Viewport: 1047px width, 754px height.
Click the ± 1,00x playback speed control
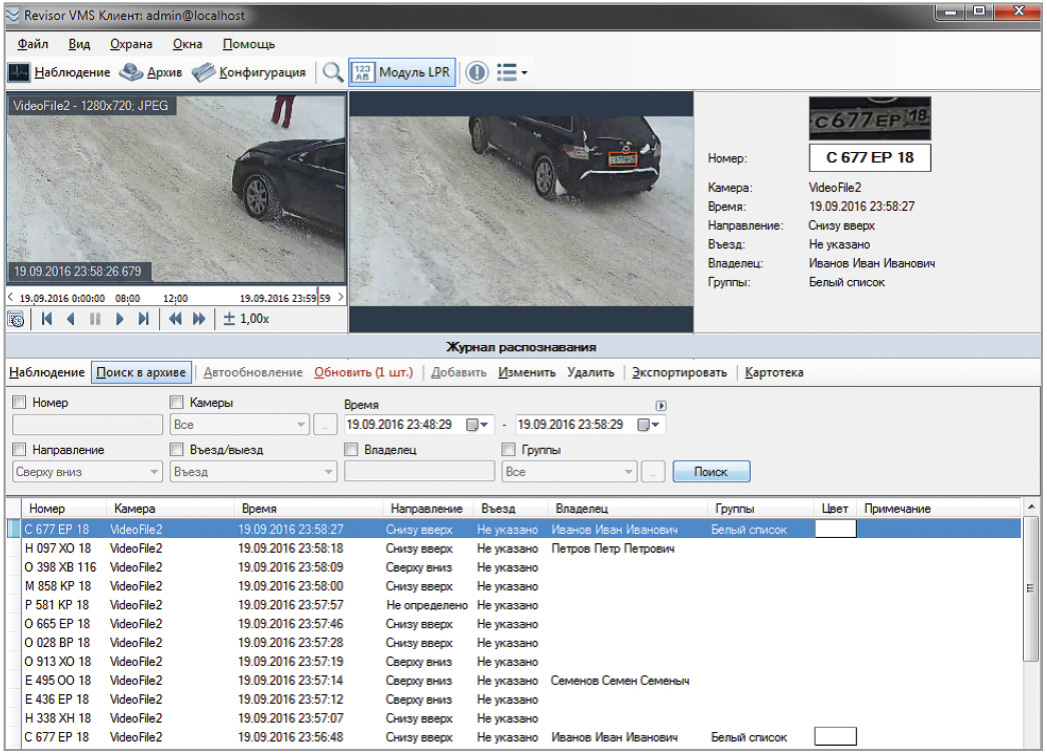pyautogui.click(x=246, y=319)
